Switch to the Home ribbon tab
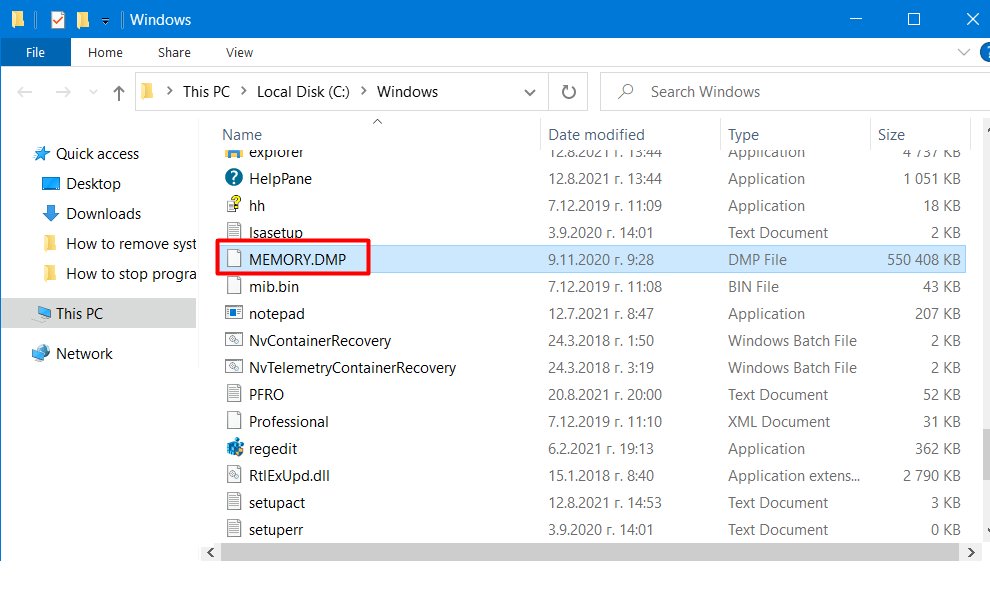The height and width of the screenshot is (592, 990). pyautogui.click(x=105, y=52)
